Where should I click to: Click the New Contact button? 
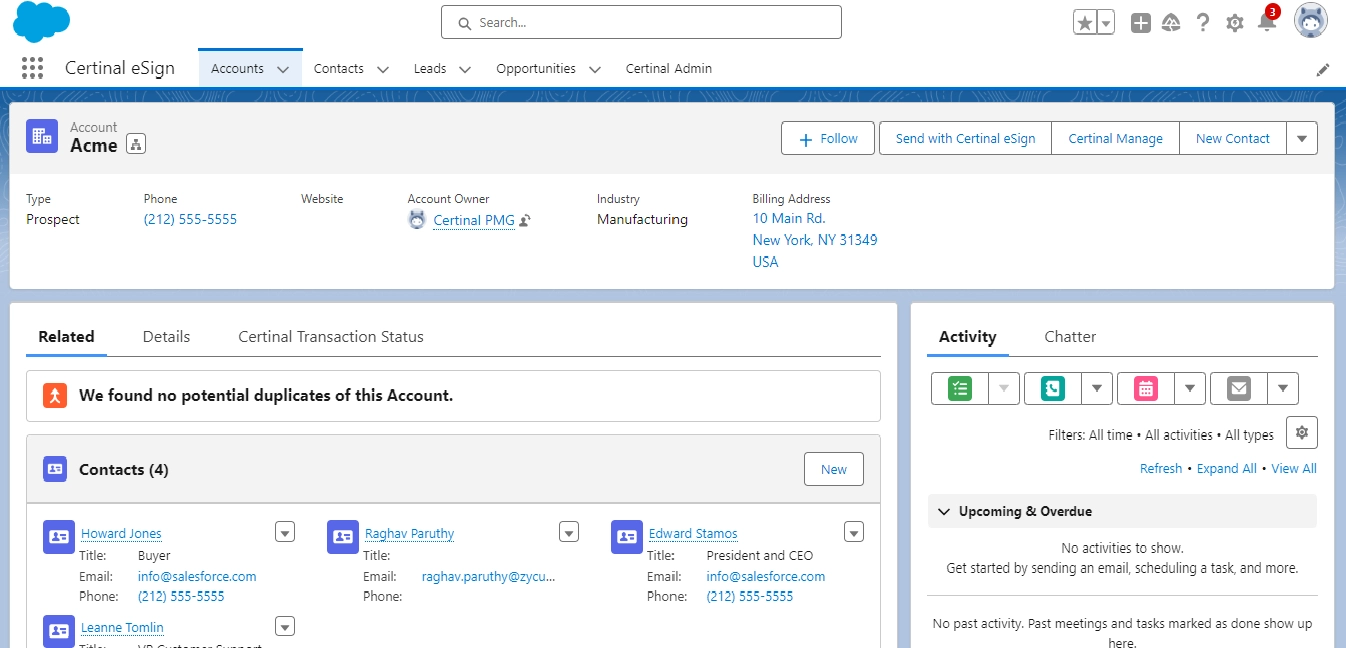click(x=1233, y=138)
